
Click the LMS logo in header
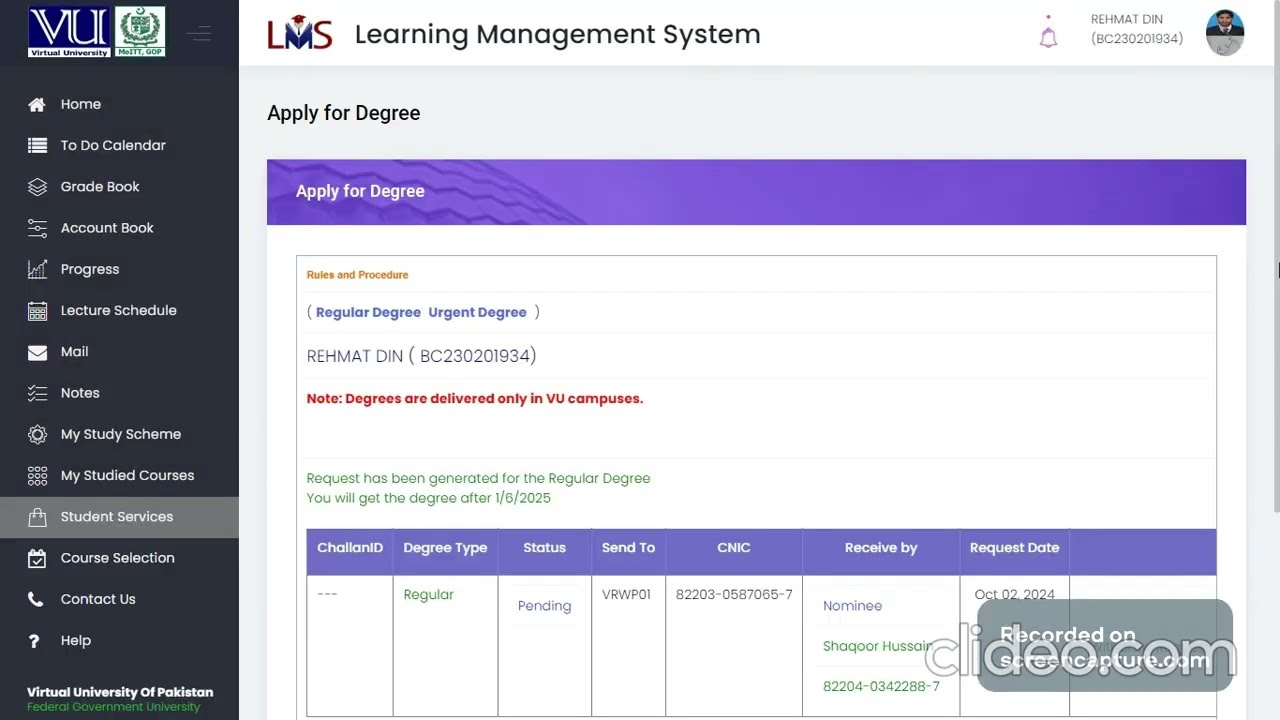tap(299, 34)
